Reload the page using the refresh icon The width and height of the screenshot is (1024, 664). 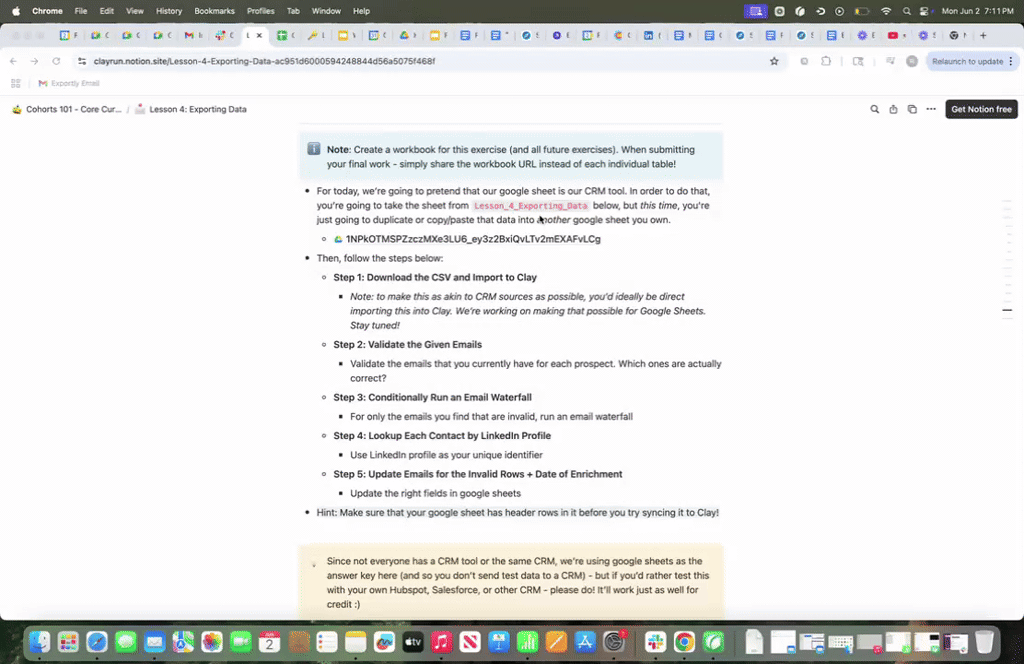tap(56, 61)
